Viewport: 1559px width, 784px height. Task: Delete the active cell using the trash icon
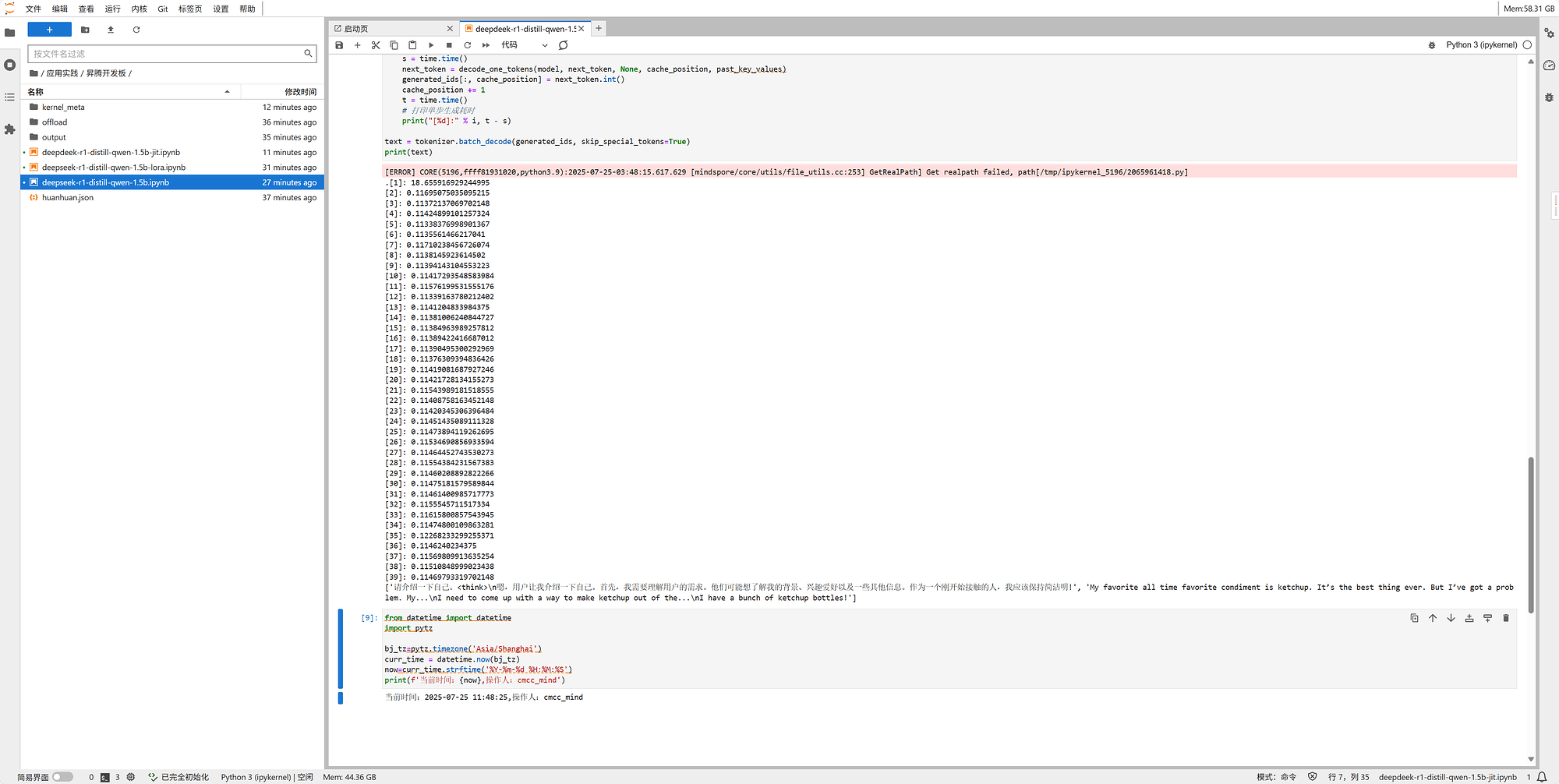[1505, 618]
